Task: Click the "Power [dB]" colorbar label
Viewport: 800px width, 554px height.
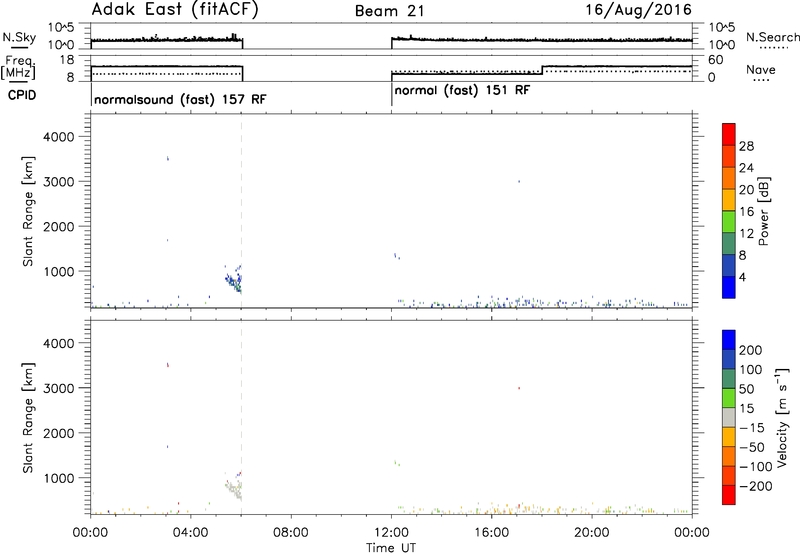Action: pos(764,211)
